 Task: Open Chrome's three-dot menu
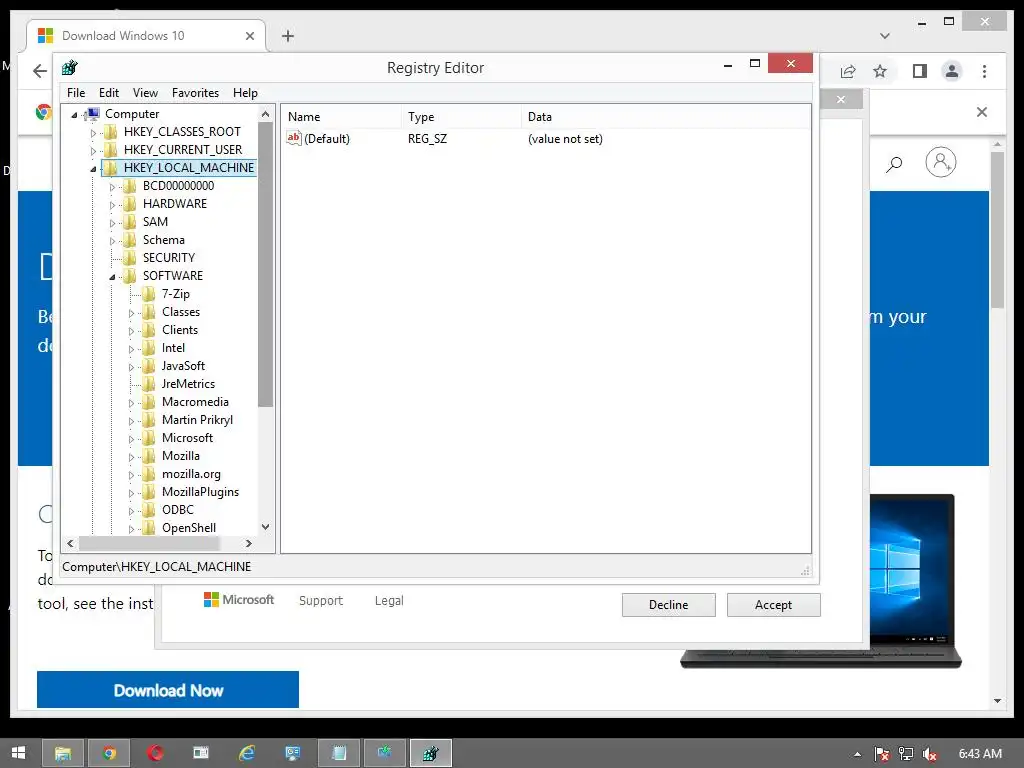tap(984, 71)
